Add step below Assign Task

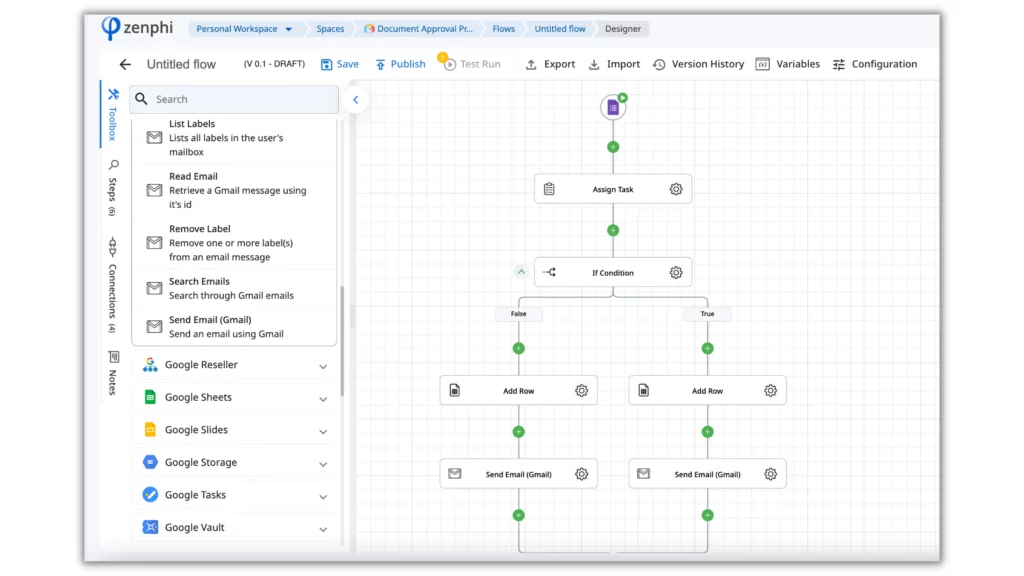613,231
